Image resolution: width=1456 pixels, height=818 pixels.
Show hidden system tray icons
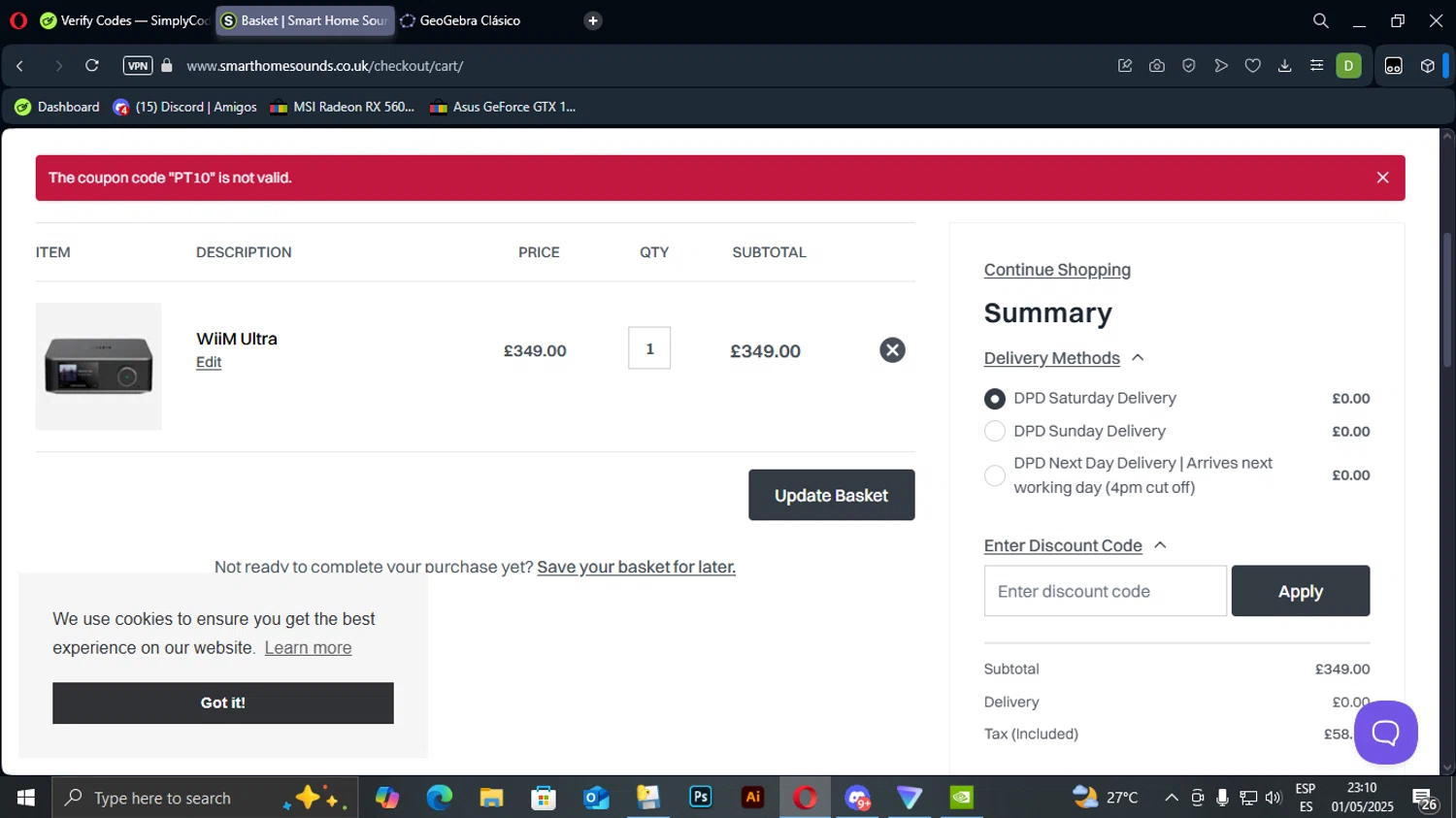tap(1172, 798)
